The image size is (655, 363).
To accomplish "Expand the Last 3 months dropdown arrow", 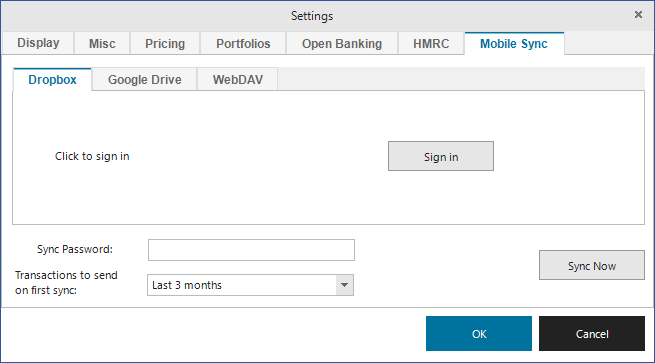I will point(344,285).
